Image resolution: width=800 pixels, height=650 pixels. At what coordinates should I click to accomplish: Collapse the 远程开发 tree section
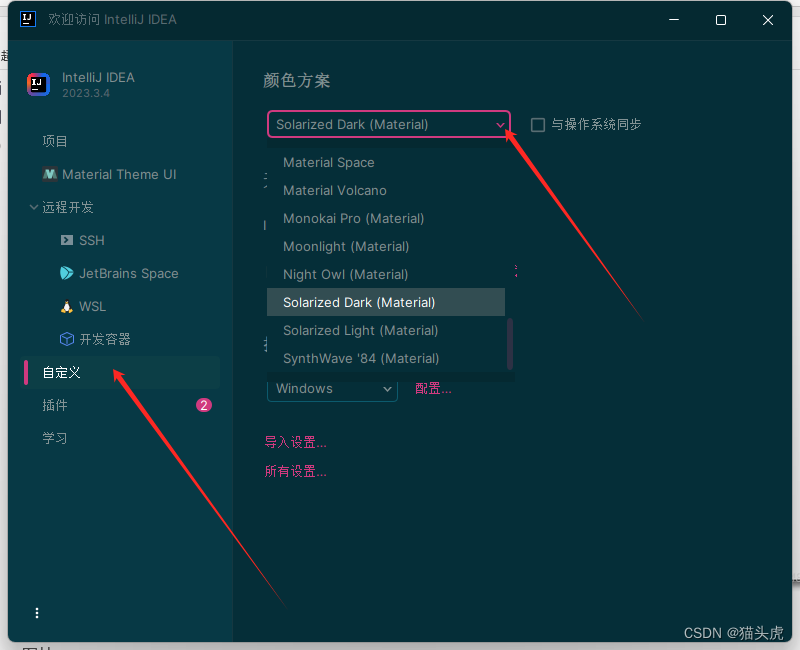(x=34, y=207)
